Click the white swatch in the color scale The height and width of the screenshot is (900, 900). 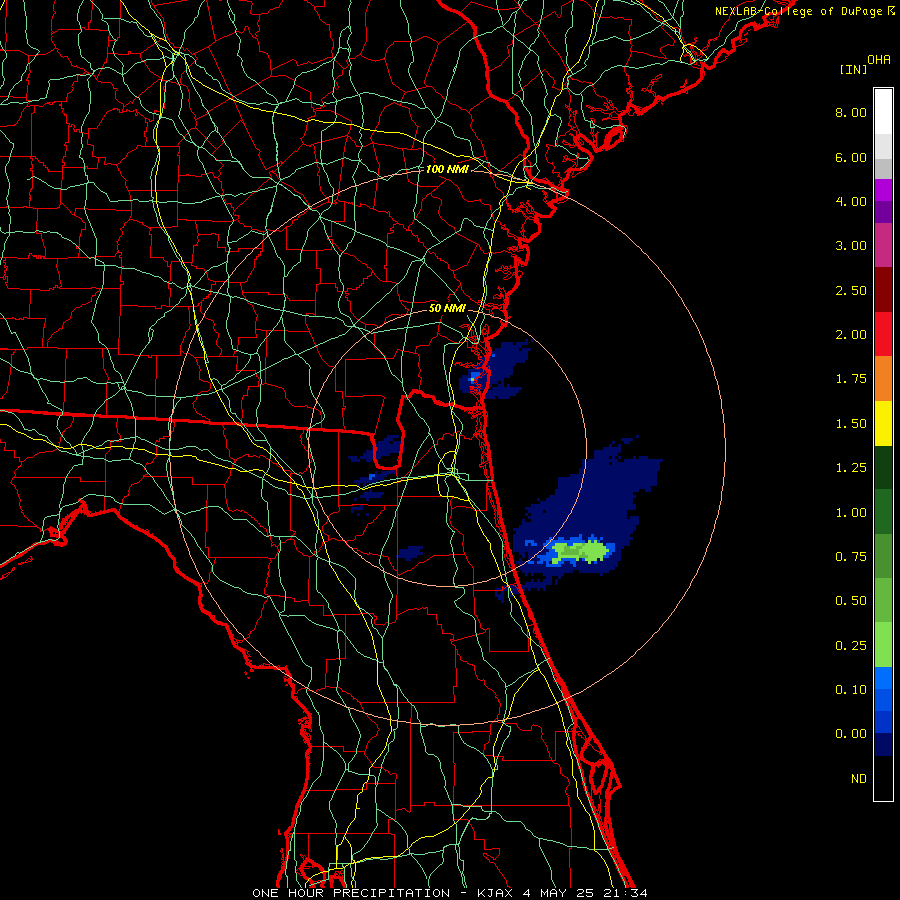pyautogui.click(x=883, y=112)
